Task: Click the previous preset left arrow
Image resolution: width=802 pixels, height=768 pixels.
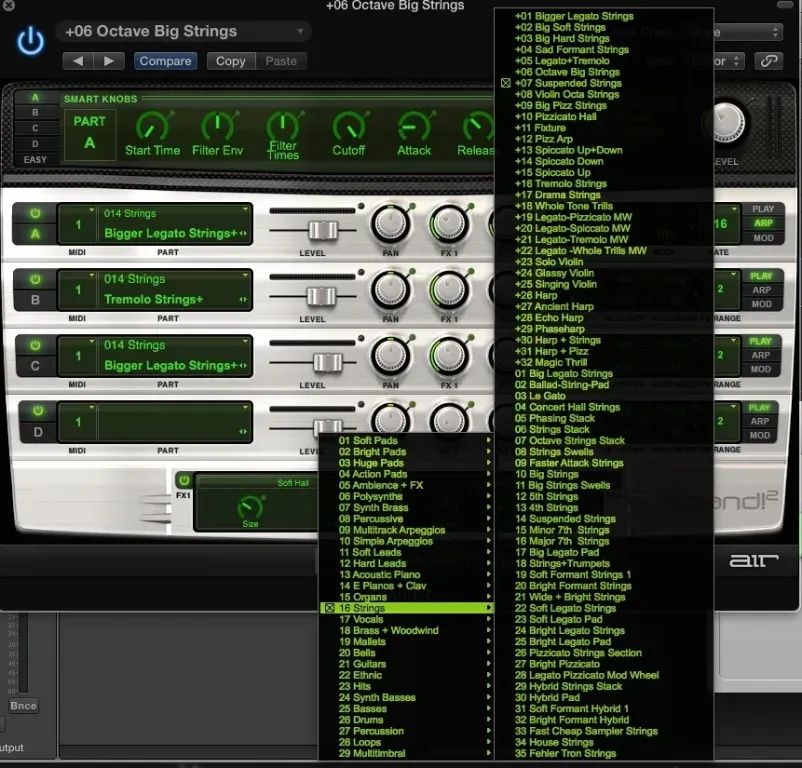Action: tap(78, 61)
